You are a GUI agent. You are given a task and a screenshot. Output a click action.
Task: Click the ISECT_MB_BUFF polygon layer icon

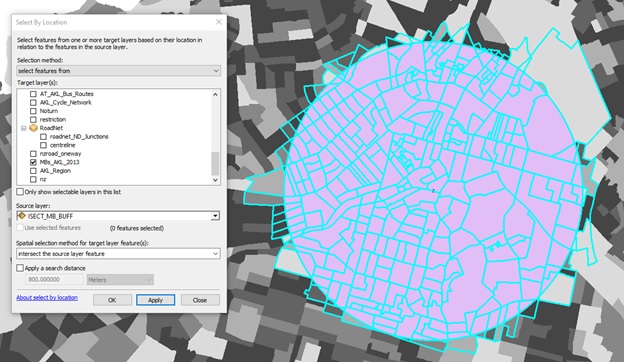pyautogui.click(x=21, y=216)
